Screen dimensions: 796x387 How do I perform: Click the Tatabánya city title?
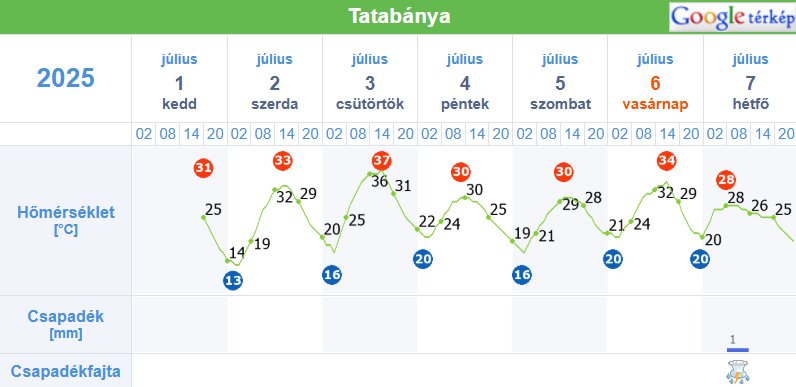399,16
